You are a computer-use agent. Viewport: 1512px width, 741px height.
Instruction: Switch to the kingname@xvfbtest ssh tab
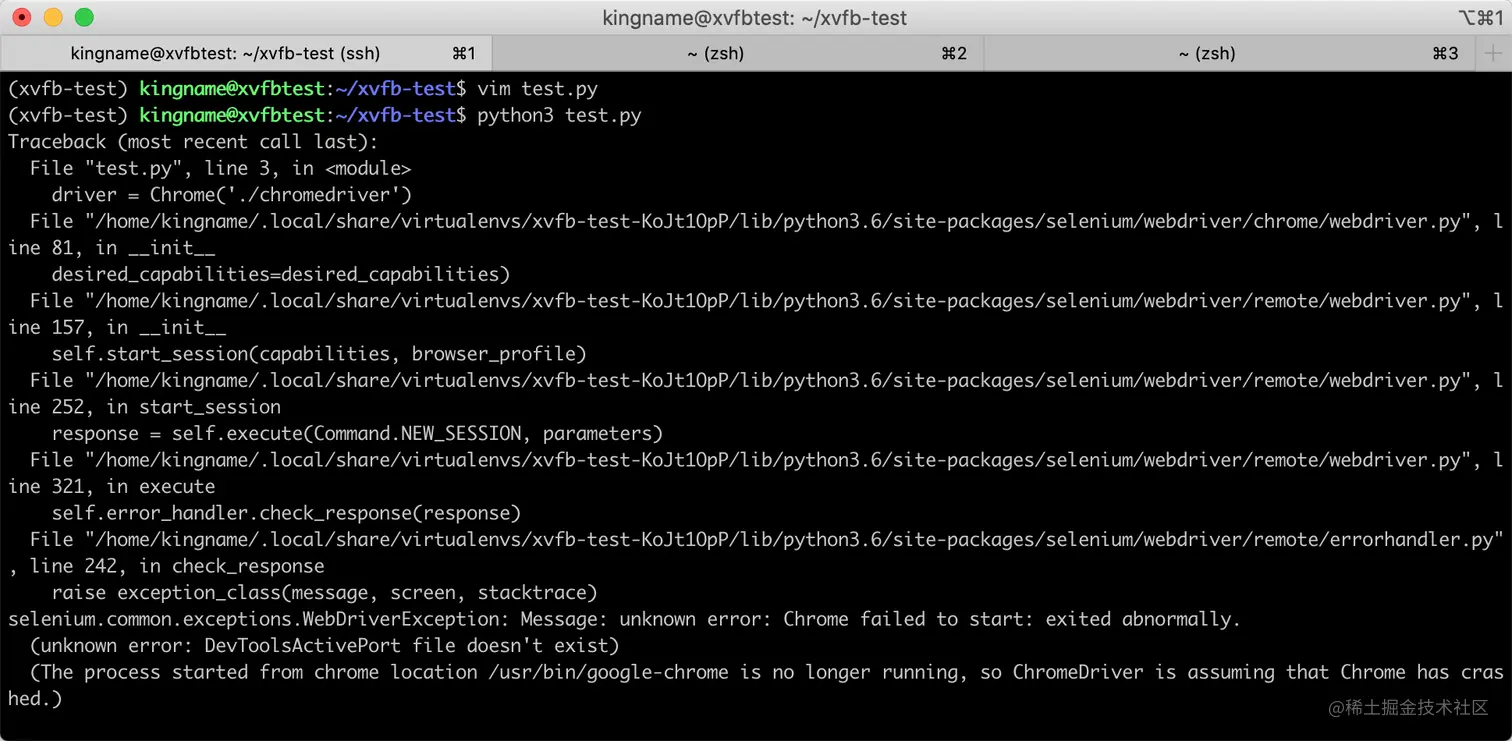[246, 53]
